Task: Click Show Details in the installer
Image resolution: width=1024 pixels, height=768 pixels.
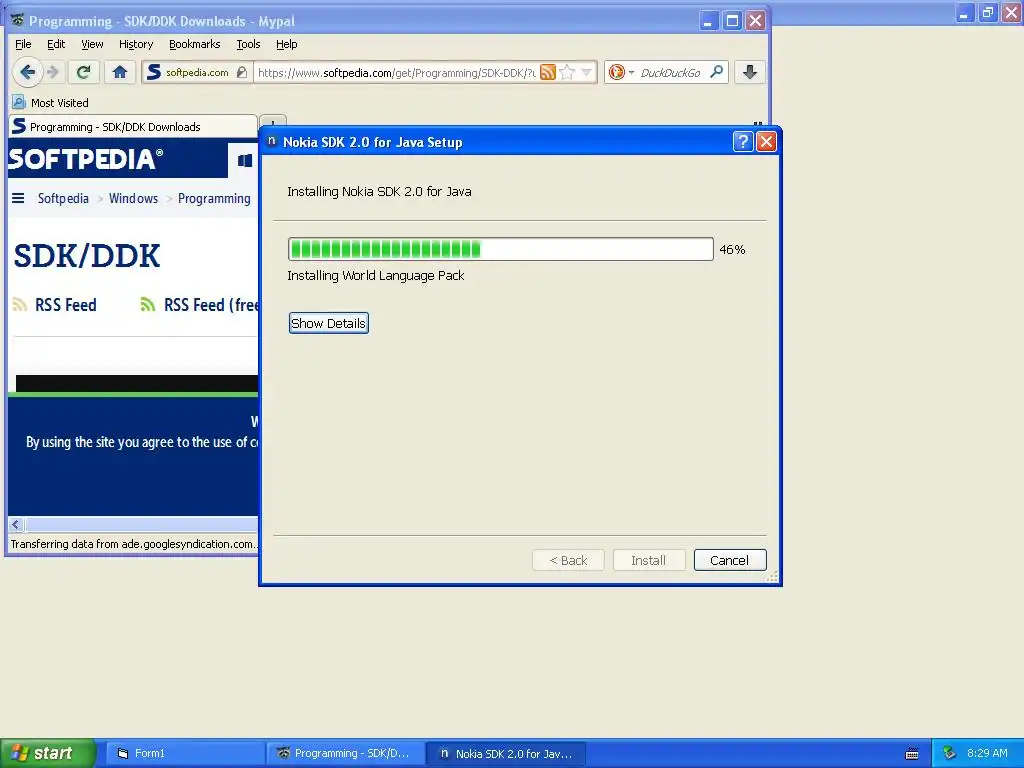Action: [328, 323]
